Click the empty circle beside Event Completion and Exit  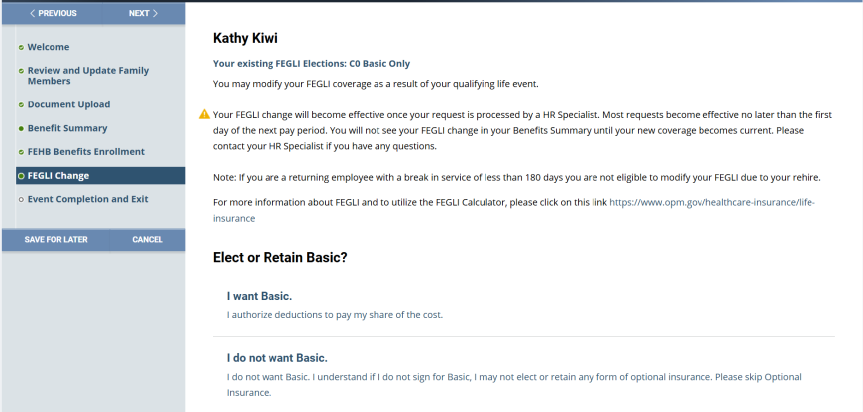[21, 199]
